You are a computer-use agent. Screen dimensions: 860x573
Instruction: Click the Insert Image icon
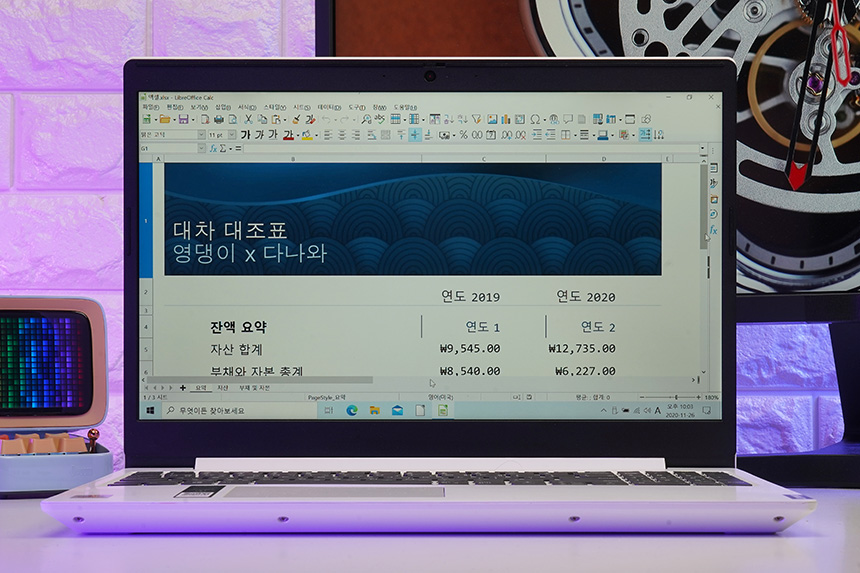pos(492,119)
